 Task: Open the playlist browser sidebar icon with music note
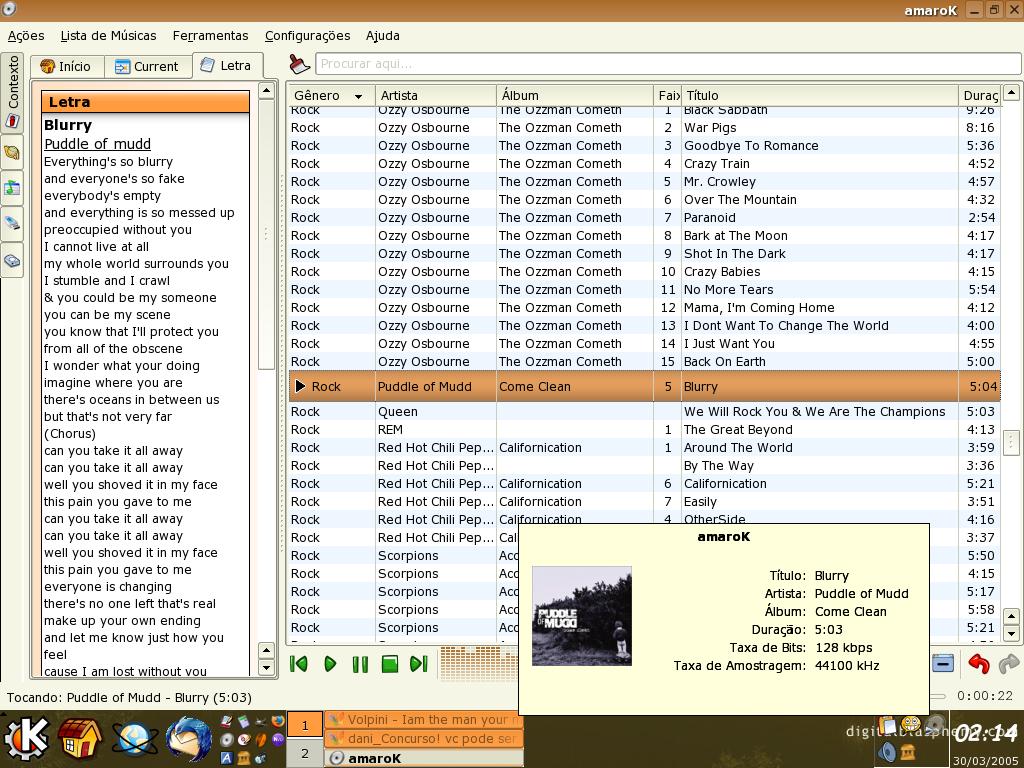point(12,188)
